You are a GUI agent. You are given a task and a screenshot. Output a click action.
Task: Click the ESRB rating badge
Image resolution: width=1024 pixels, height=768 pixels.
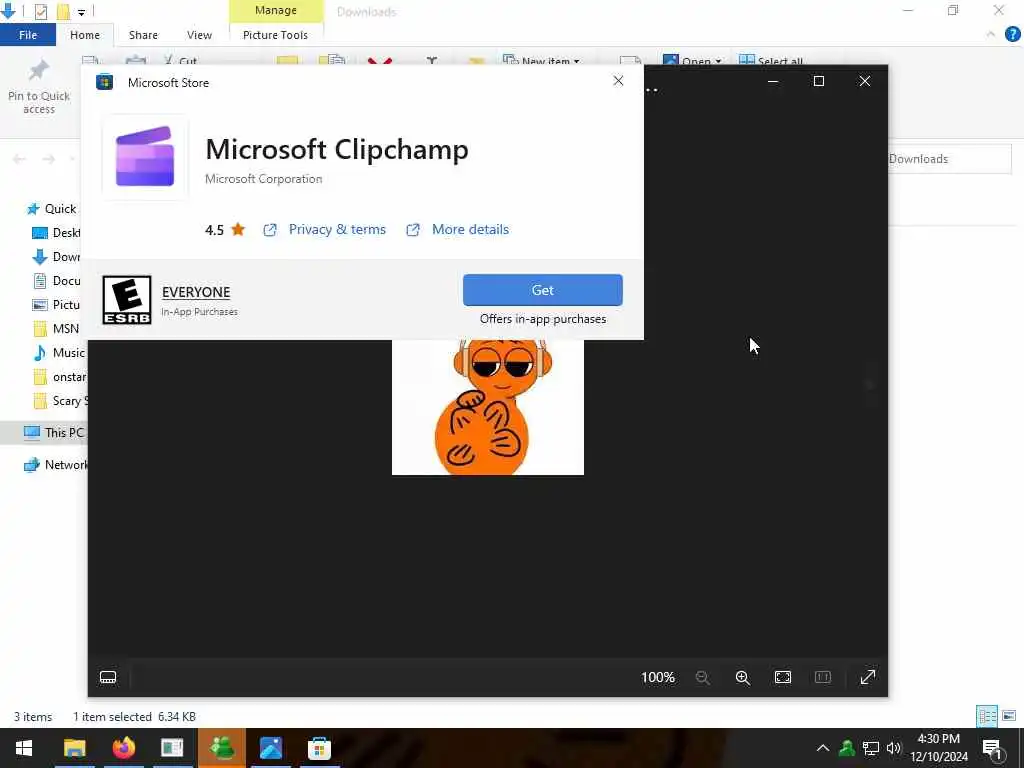[127, 300]
